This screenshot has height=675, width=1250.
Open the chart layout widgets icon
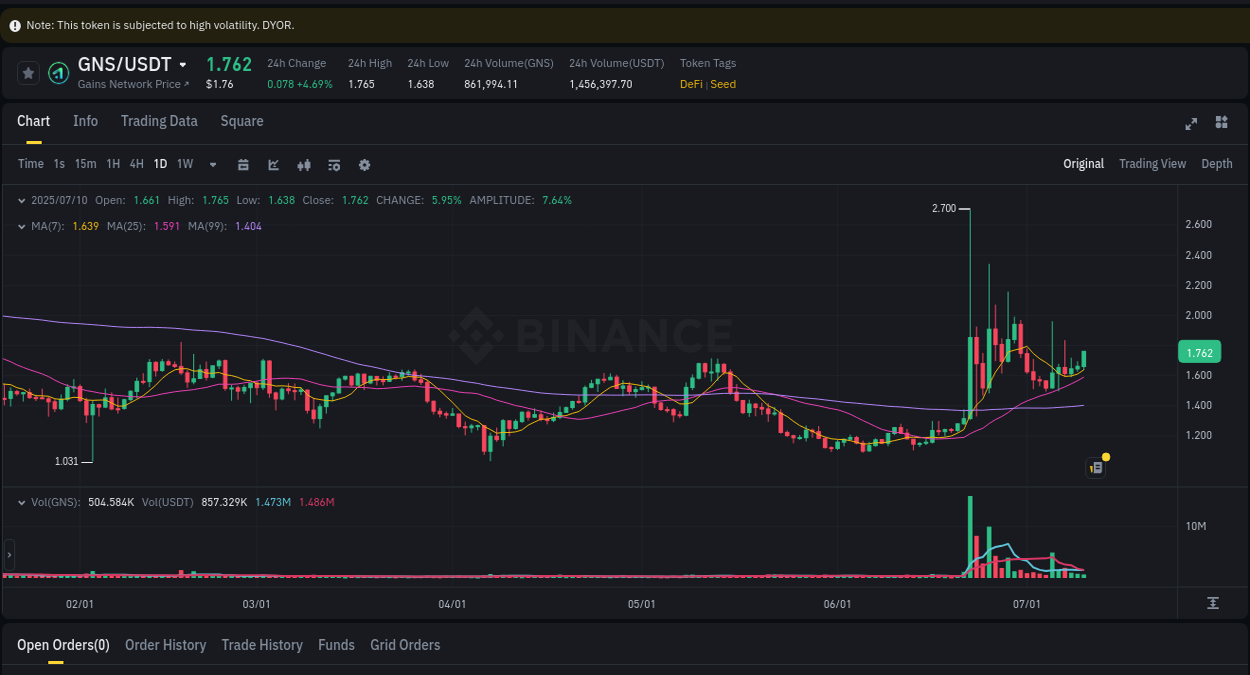point(1221,122)
